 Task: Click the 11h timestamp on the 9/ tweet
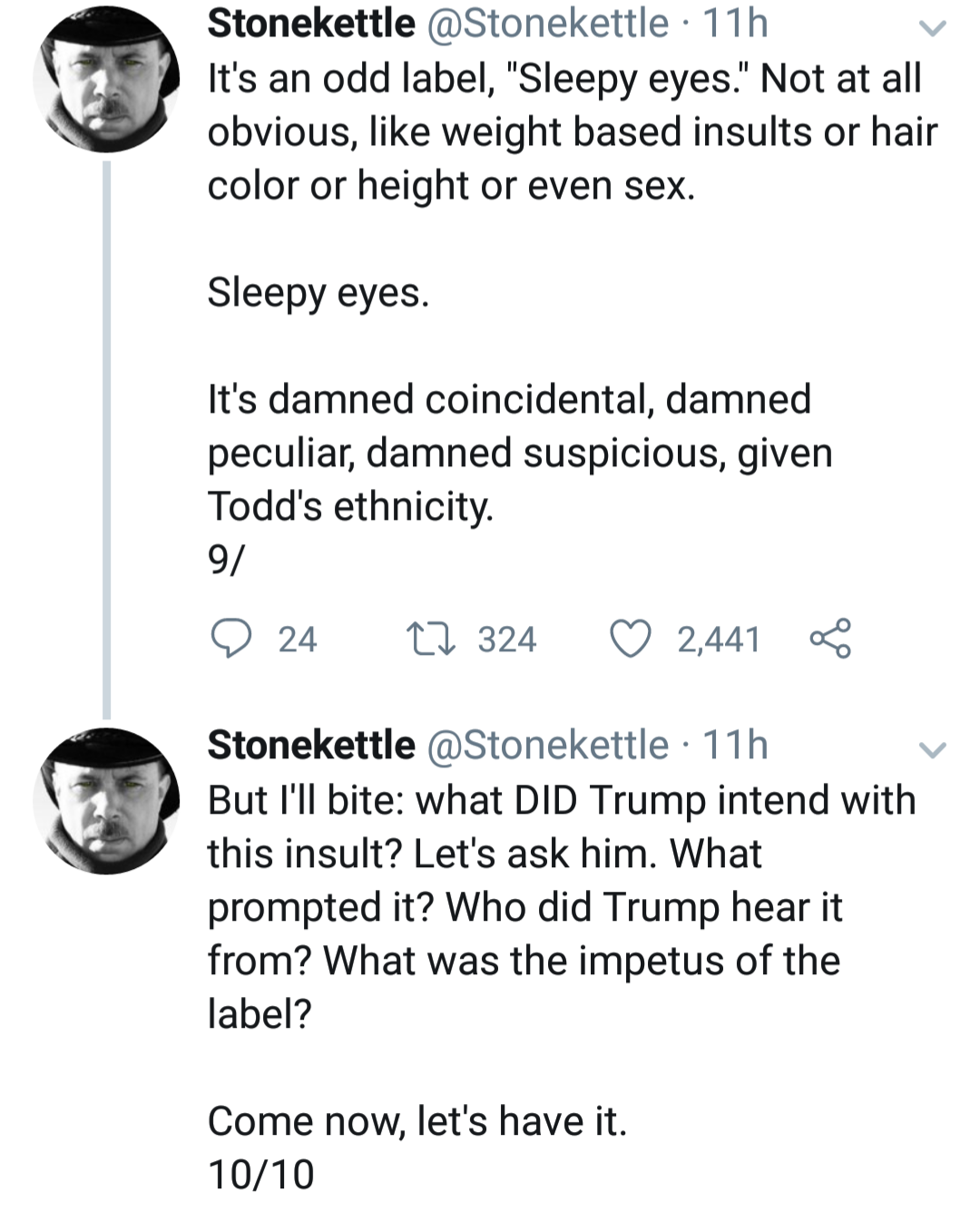coord(736,24)
